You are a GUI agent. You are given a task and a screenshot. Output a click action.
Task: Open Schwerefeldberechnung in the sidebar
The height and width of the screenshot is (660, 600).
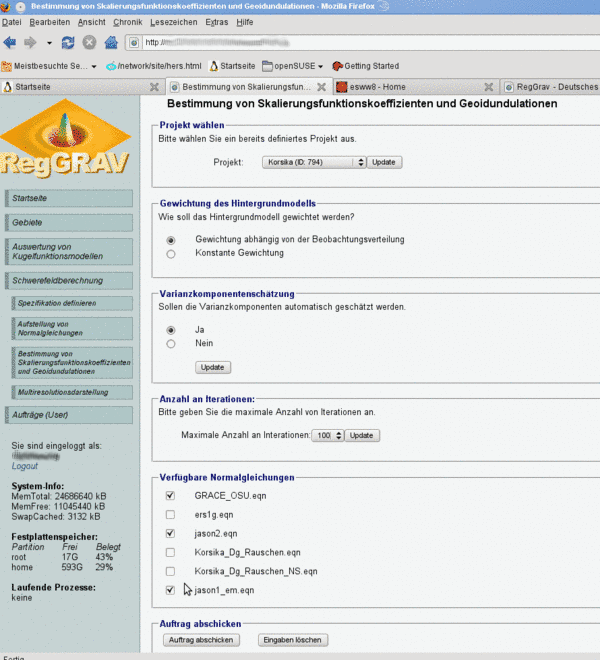69,281
